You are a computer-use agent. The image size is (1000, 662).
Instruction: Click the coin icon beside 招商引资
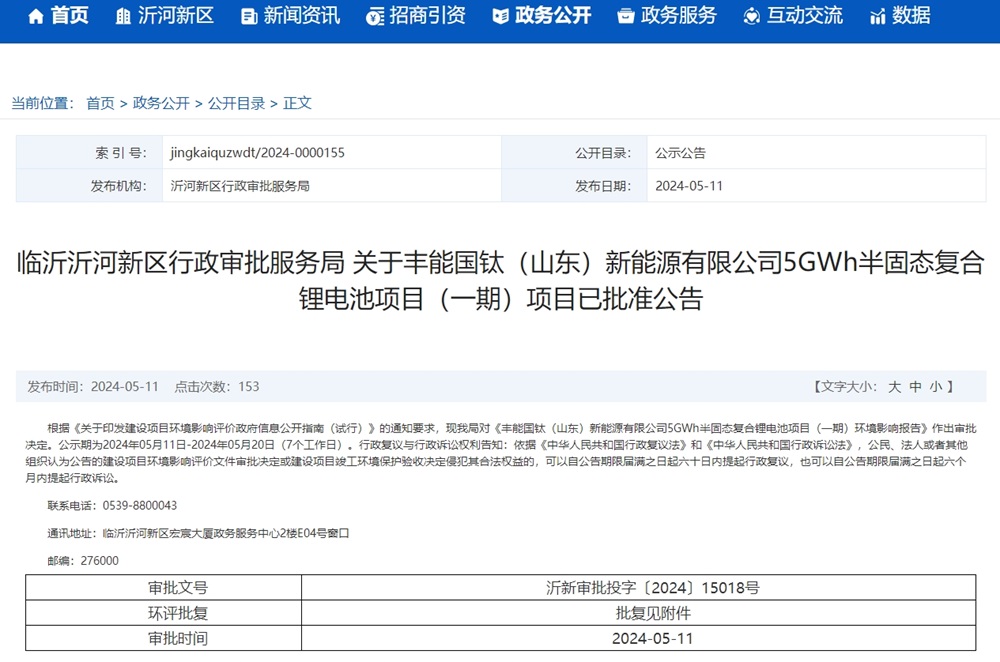[x=375, y=16]
